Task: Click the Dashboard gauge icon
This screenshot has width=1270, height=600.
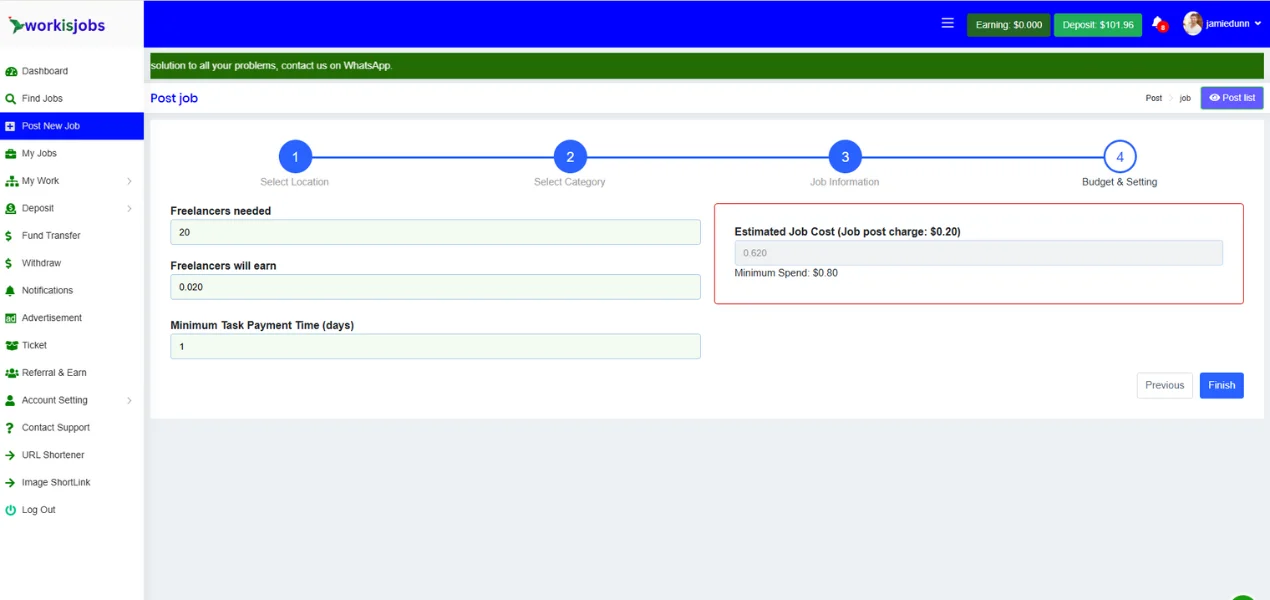Action: pyautogui.click(x=11, y=72)
